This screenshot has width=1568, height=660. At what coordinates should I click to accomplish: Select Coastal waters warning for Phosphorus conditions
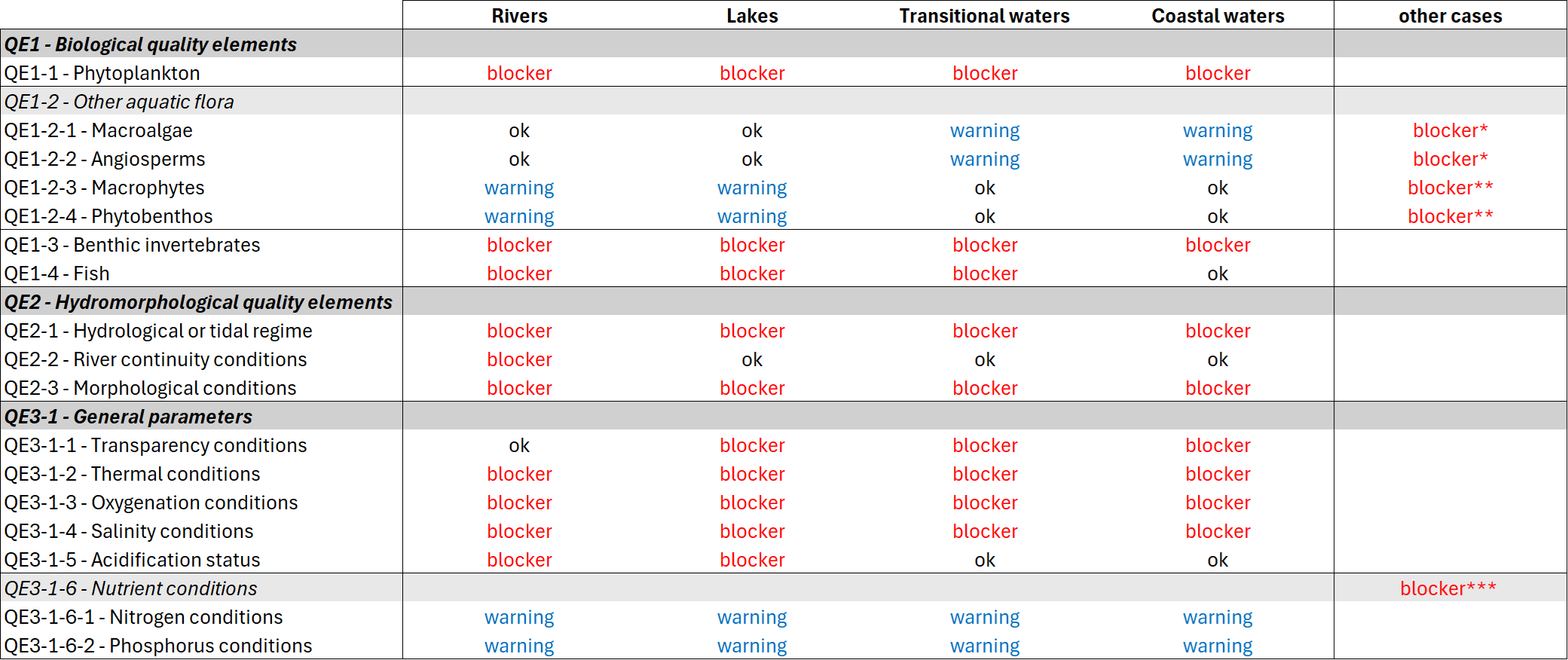1218,646
